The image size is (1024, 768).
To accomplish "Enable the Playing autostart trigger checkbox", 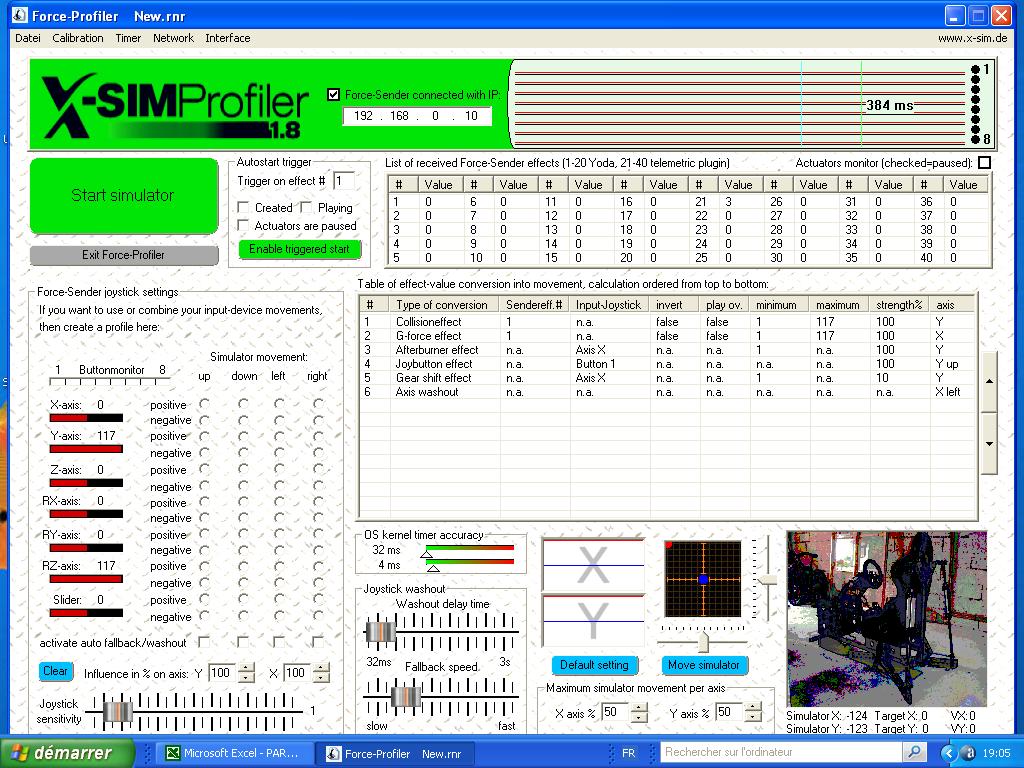I will tap(306, 208).
